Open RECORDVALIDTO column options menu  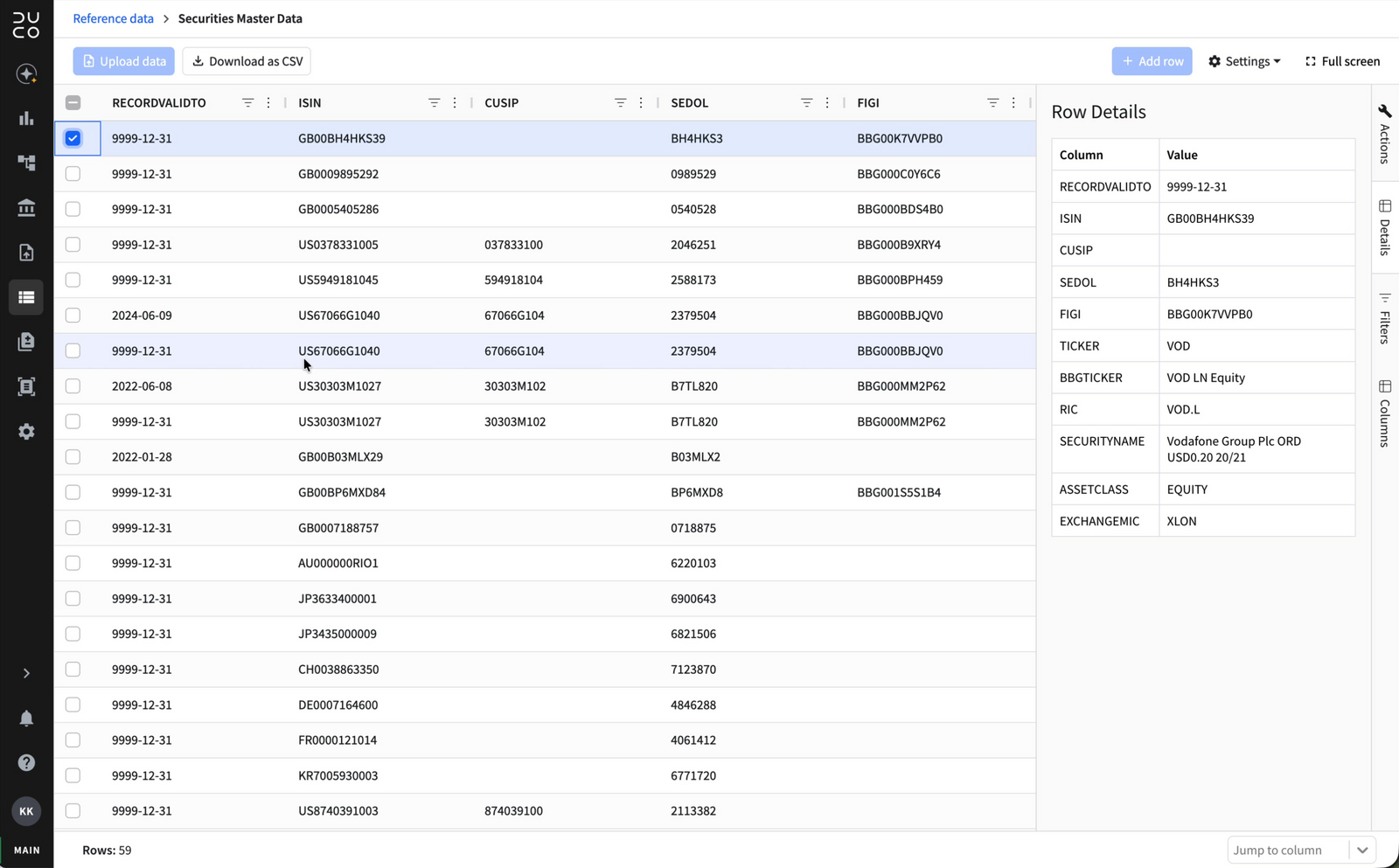coord(268,102)
